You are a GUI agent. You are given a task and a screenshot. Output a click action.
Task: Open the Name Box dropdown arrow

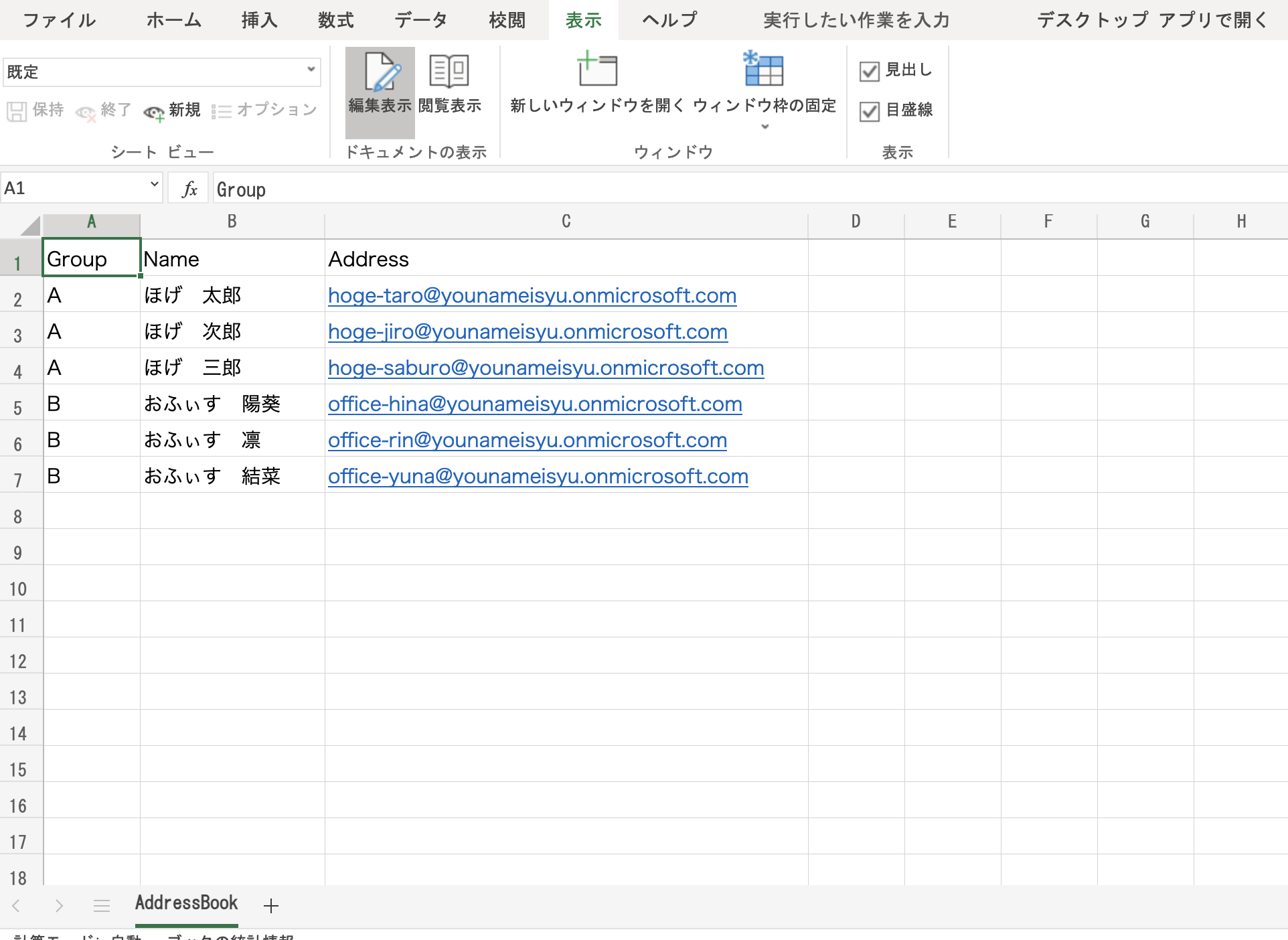point(153,186)
